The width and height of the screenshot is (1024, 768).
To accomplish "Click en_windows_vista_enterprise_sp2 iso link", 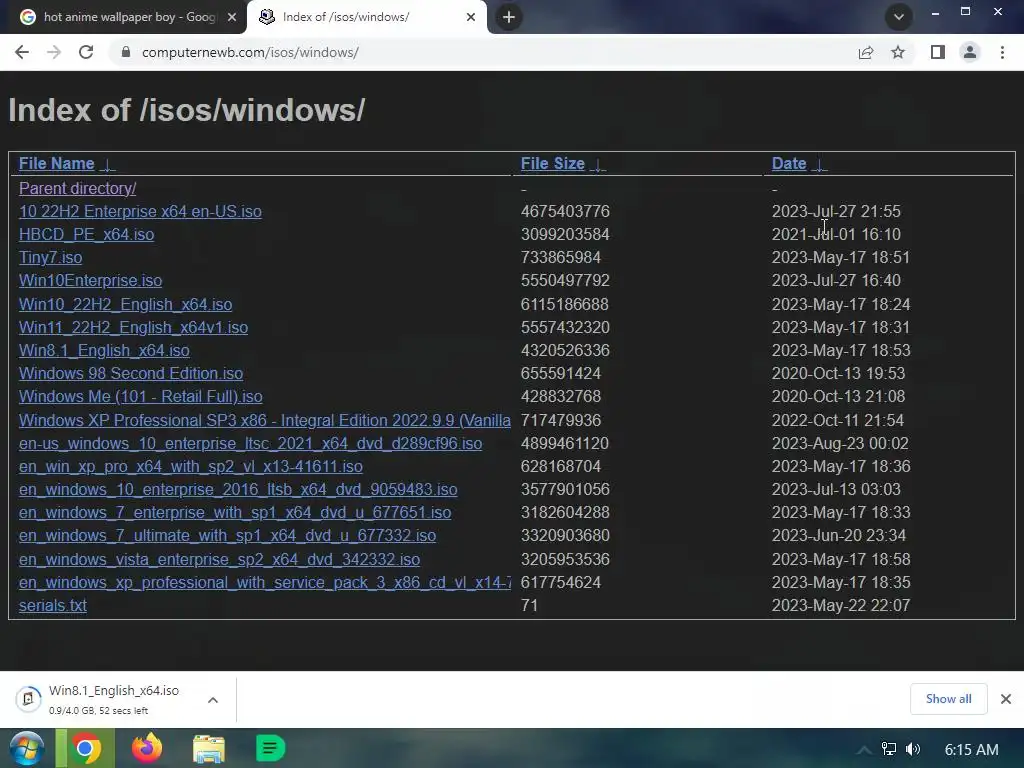I will coord(219,559).
